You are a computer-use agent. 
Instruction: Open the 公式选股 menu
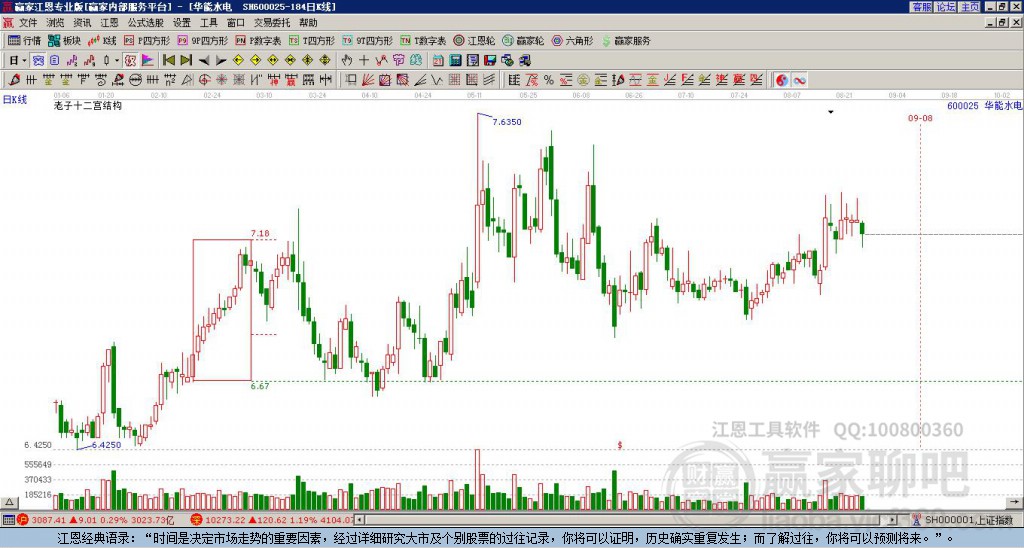coord(146,23)
